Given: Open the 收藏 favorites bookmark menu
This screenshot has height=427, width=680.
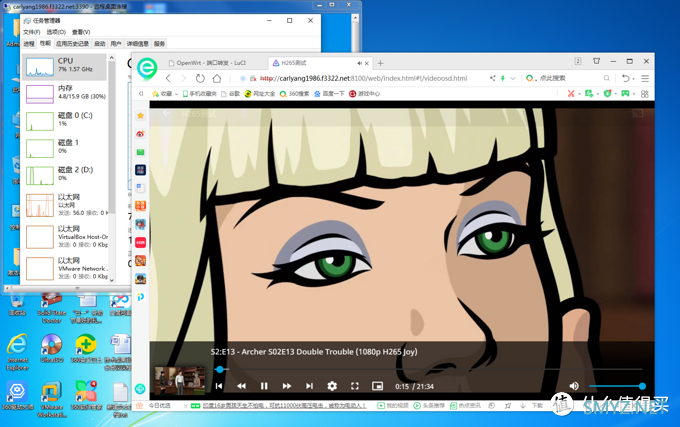Looking at the screenshot, I should click(x=165, y=94).
